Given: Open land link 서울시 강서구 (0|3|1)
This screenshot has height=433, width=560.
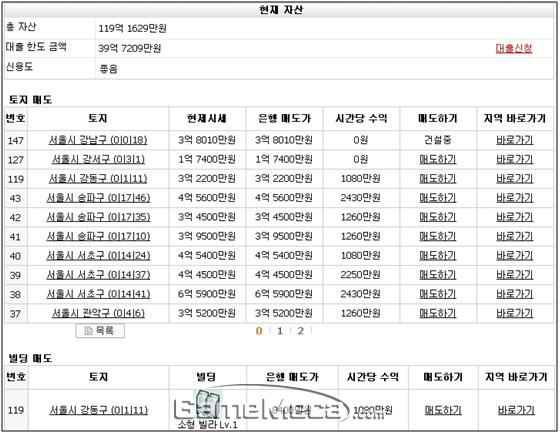Looking at the screenshot, I should coord(98,159).
